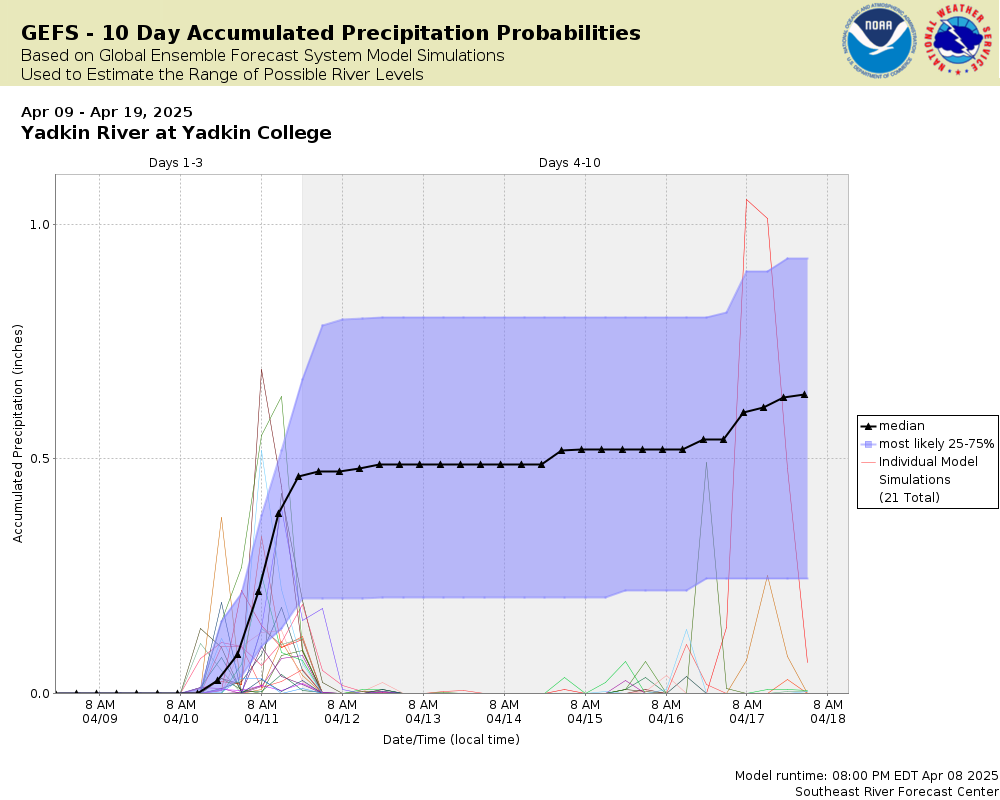Click the 8 AM 04/18 x-axis label
This screenshot has width=1000, height=800.
point(828,712)
